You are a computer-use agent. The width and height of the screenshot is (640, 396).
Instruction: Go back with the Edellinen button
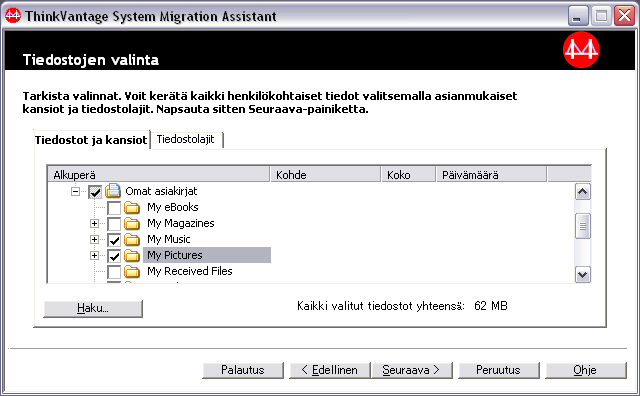coord(330,370)
